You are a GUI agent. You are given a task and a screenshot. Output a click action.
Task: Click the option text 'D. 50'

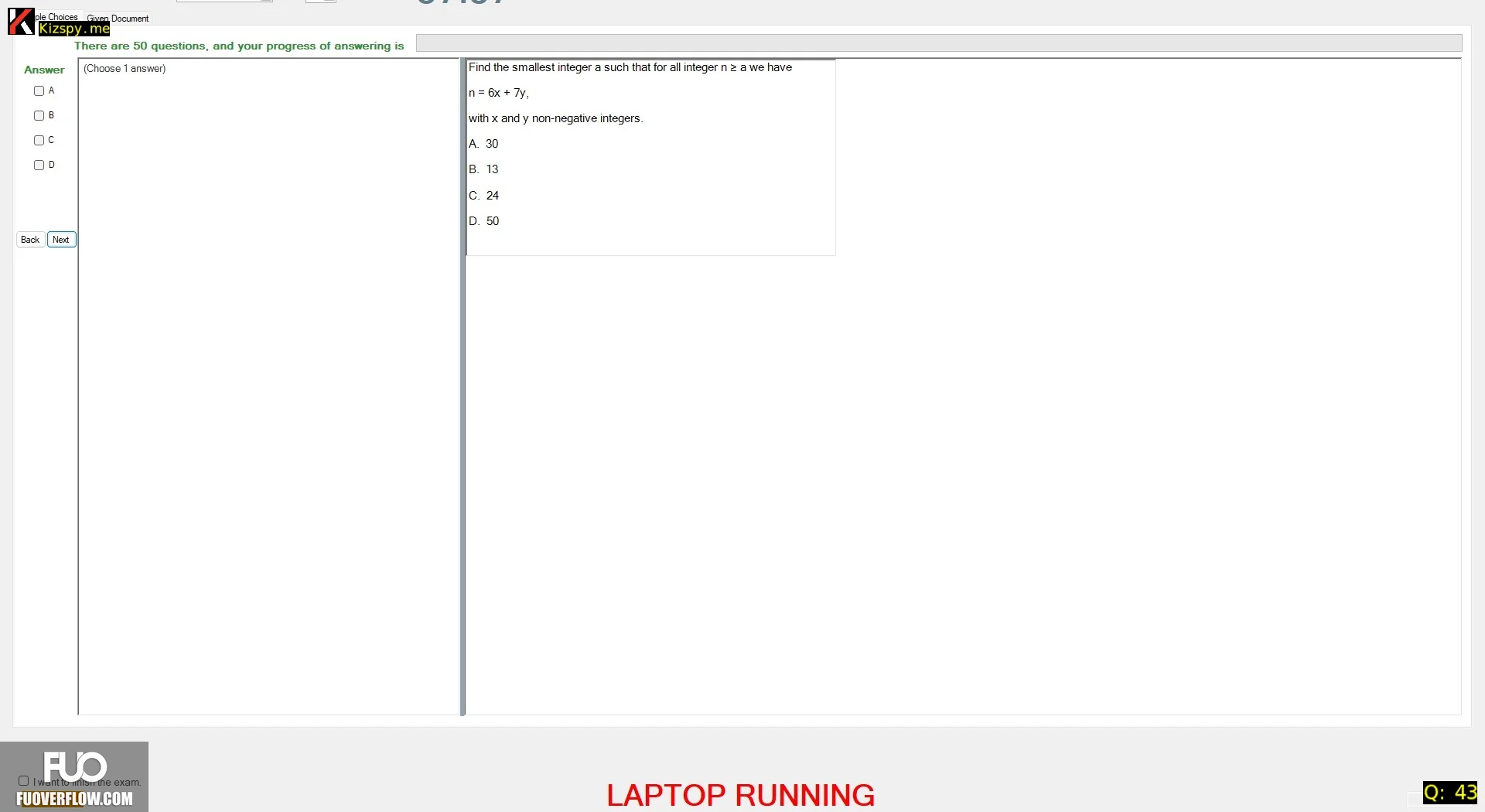(x=483, y=221)
